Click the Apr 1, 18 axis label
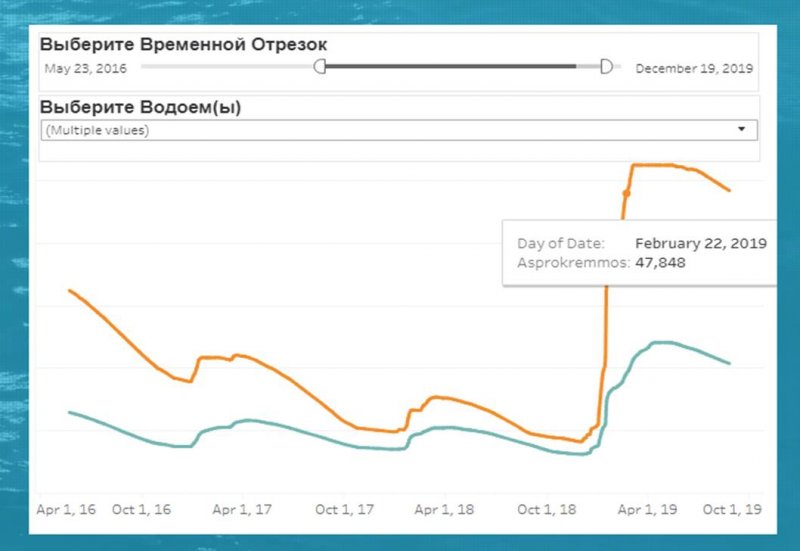 click(x=445, y=509)
